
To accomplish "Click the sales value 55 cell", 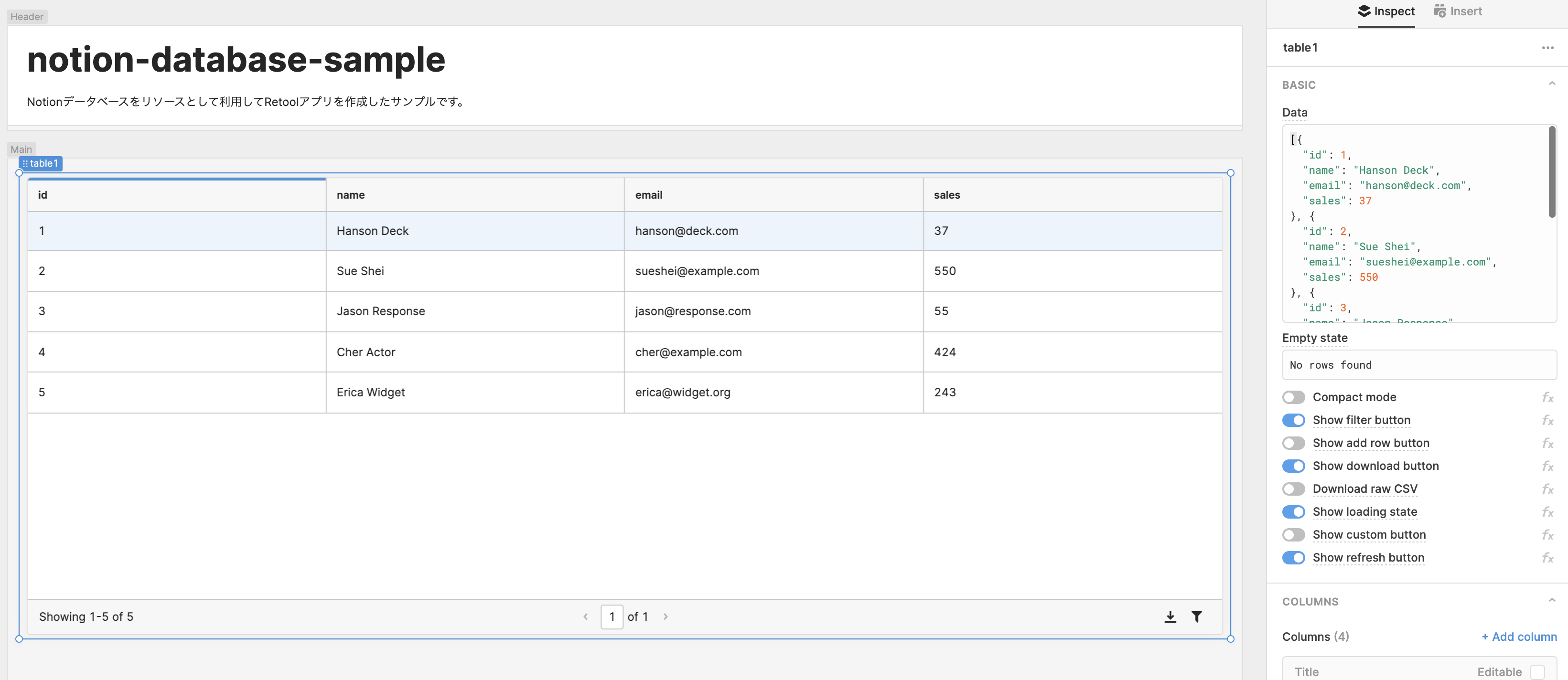I will 1073,311.
